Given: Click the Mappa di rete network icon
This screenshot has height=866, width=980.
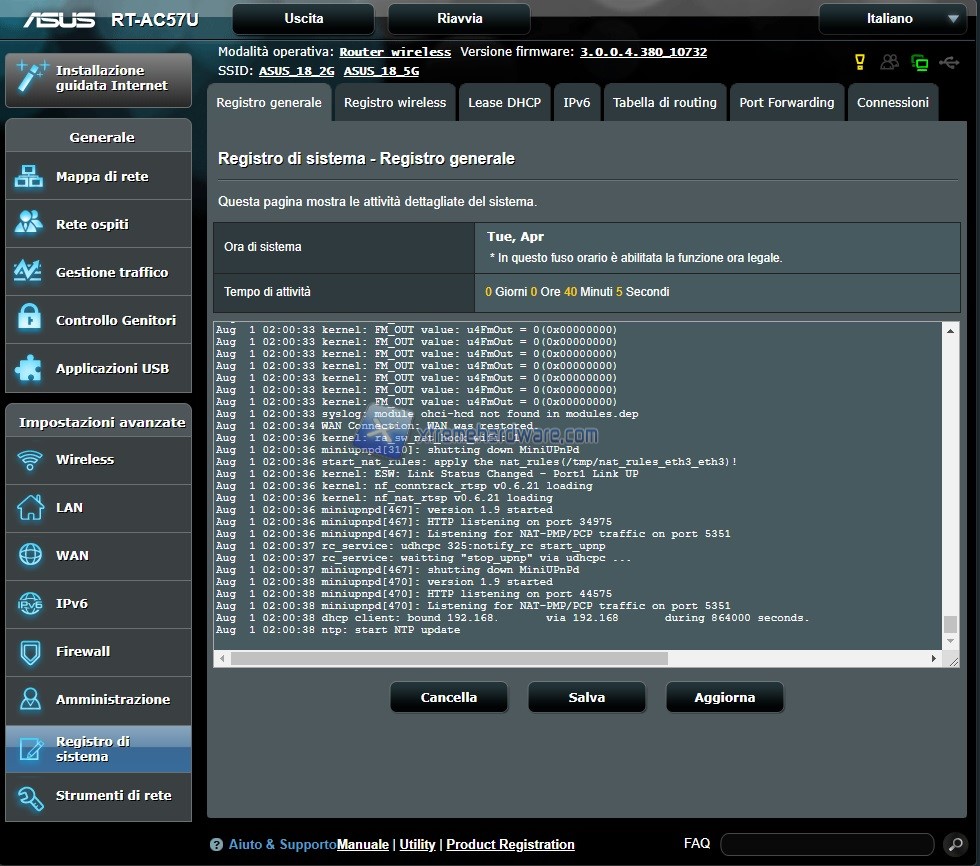Looking at the screenshot, I should [x=29, y=177].
